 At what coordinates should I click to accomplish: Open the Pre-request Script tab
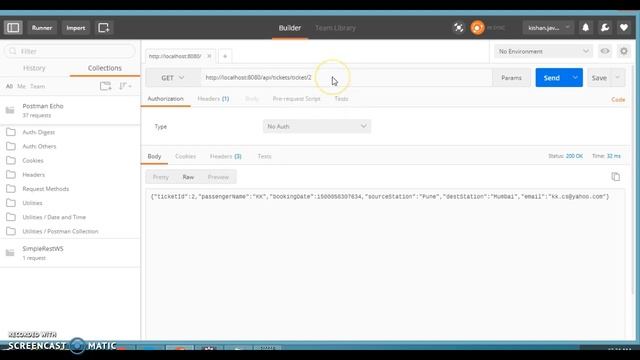pos(296,99)
